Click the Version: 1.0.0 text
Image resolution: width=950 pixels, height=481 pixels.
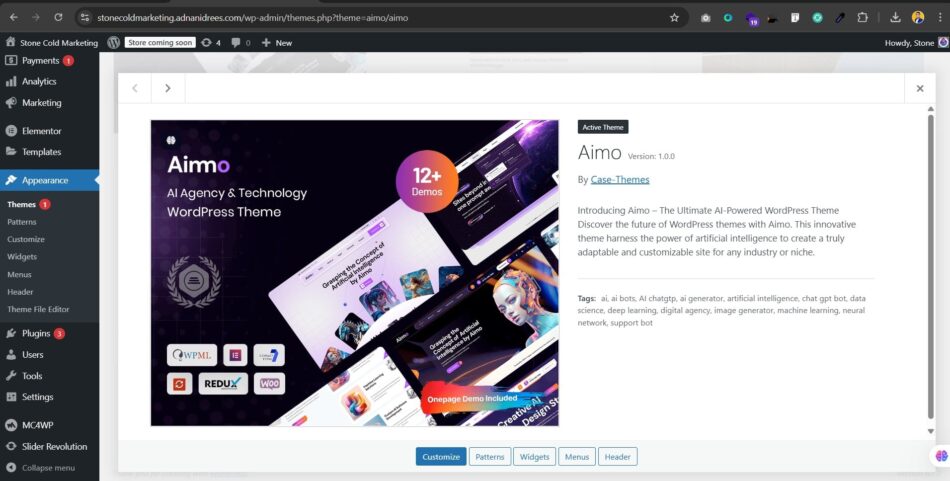point(651,156)
